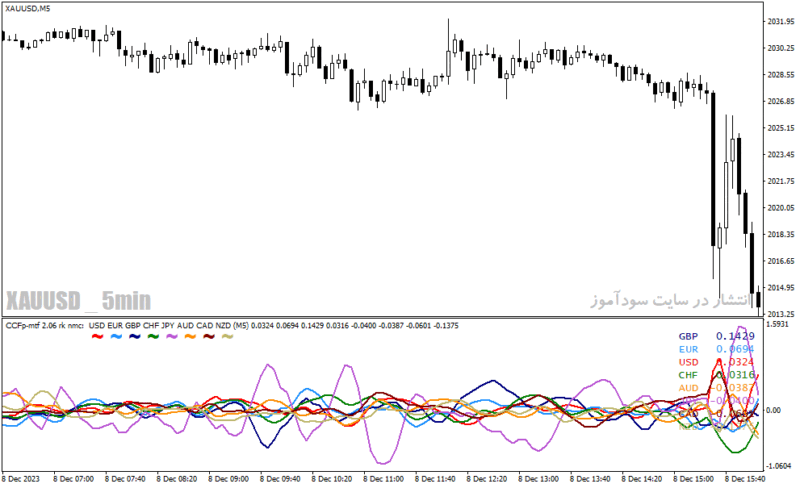
Task: Click the dark red CAD legend swatch
Action: click(x=209, y=336)
